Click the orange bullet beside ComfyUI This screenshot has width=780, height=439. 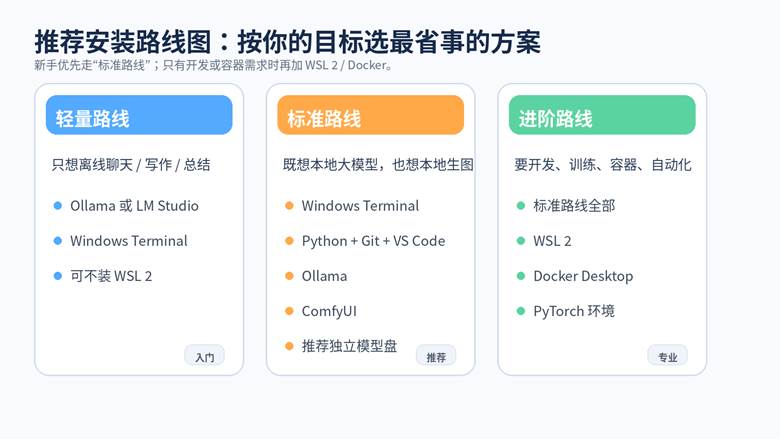click(289, 311)
